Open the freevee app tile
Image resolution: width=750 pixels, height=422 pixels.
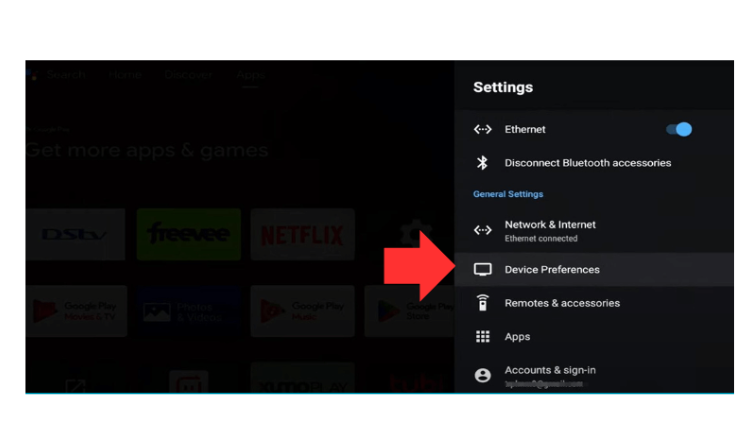pyautogui.click(x=188, y=234)
